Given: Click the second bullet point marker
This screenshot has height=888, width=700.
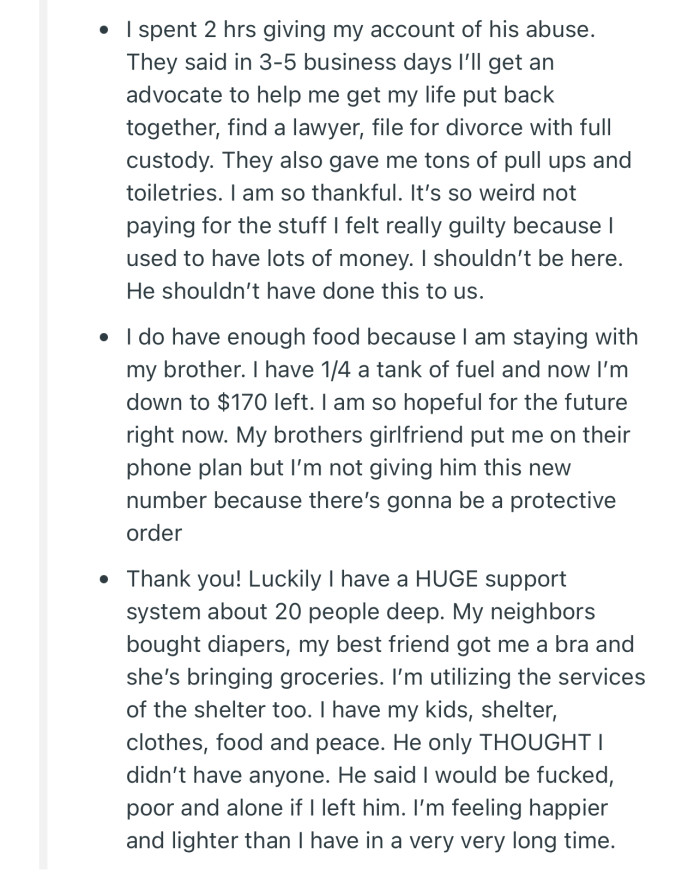Looking at the screenshot, I should pos(105,339).
